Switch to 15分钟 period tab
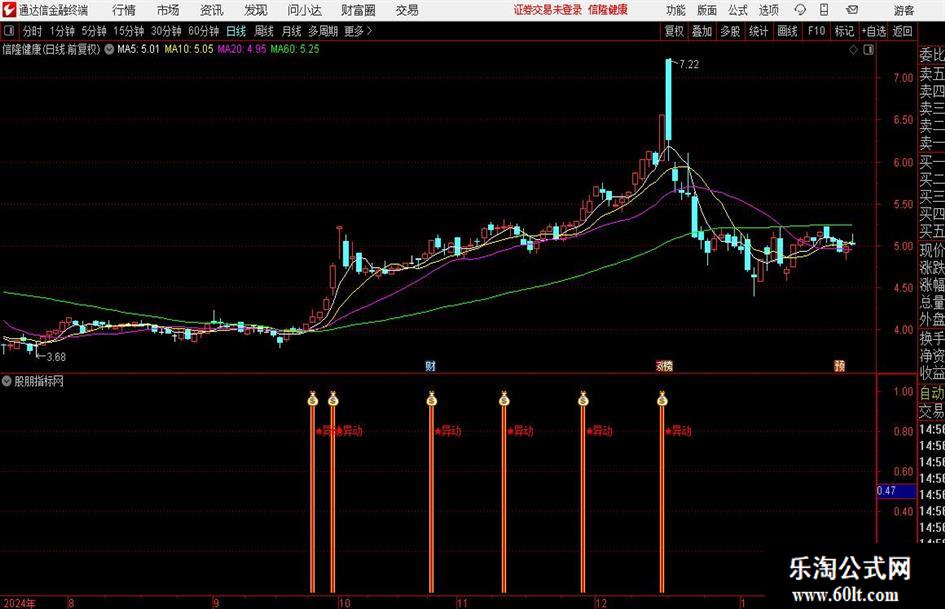 click(x=129, y=31)
